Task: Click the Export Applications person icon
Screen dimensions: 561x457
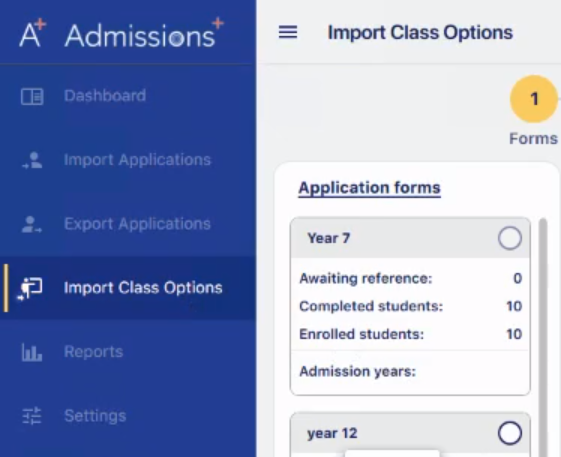Action: (31, 224)
